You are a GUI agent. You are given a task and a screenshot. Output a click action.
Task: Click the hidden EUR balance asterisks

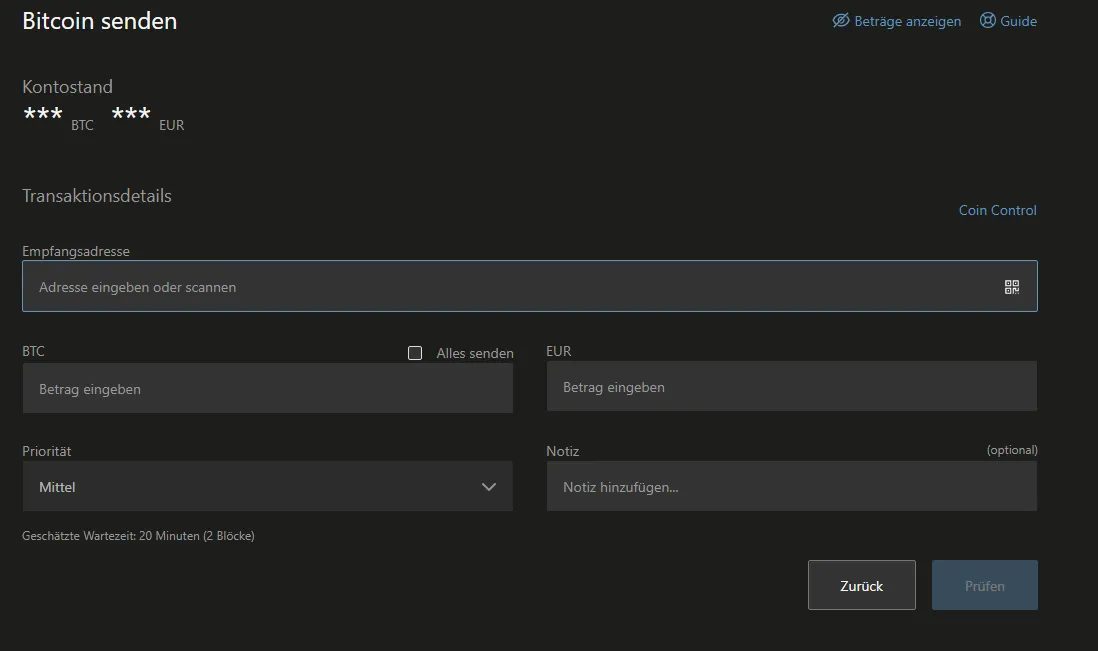tap(131, 113)
